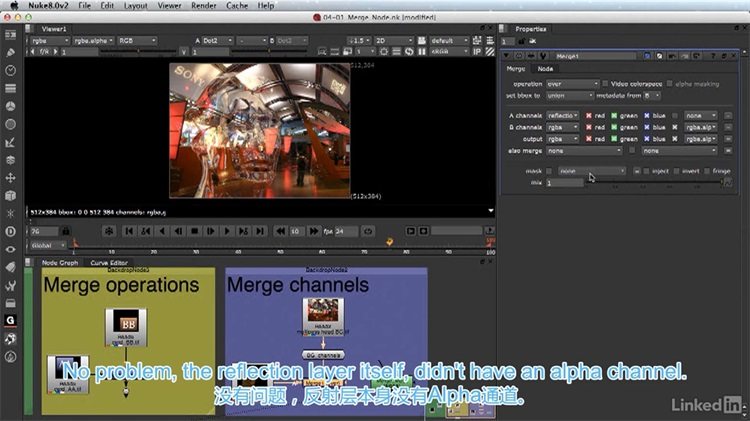
Task: Switch to the Curve Editor tab
Action: tap(109, 263)
